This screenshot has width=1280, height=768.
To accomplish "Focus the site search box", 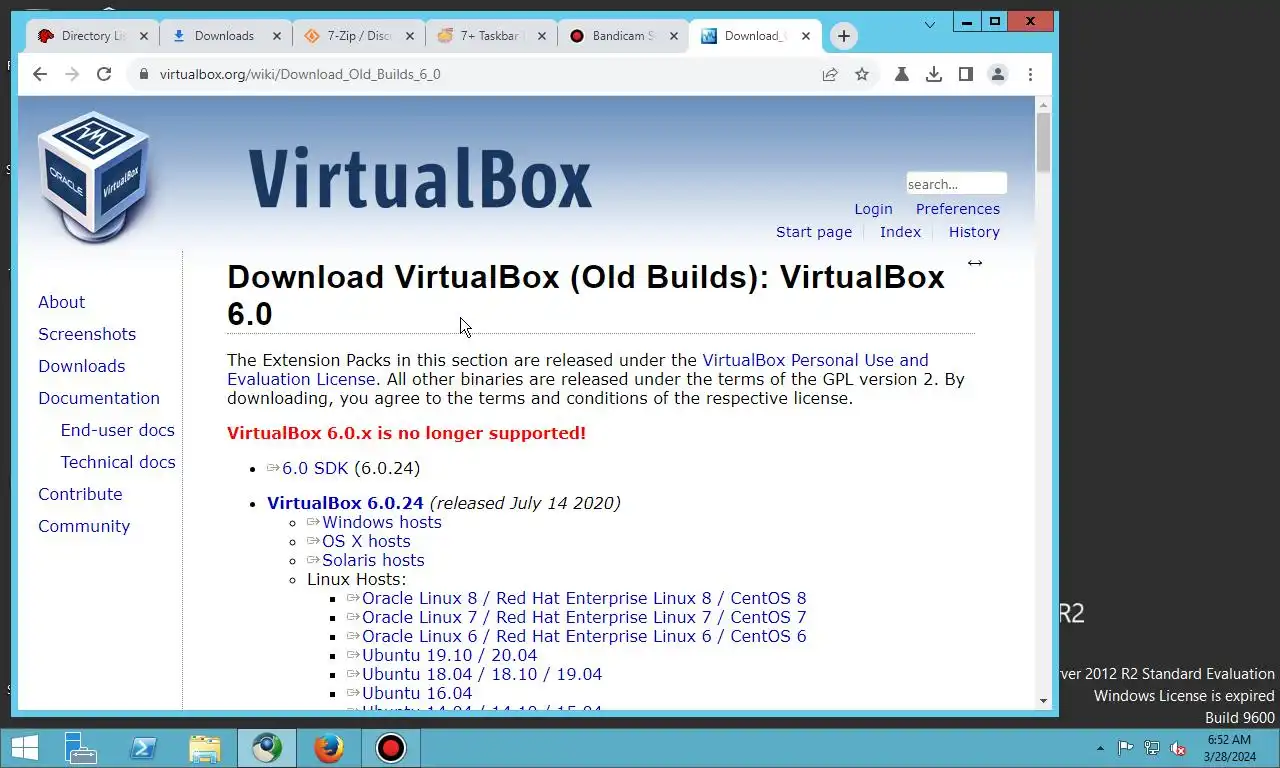I will click(956, 183).
